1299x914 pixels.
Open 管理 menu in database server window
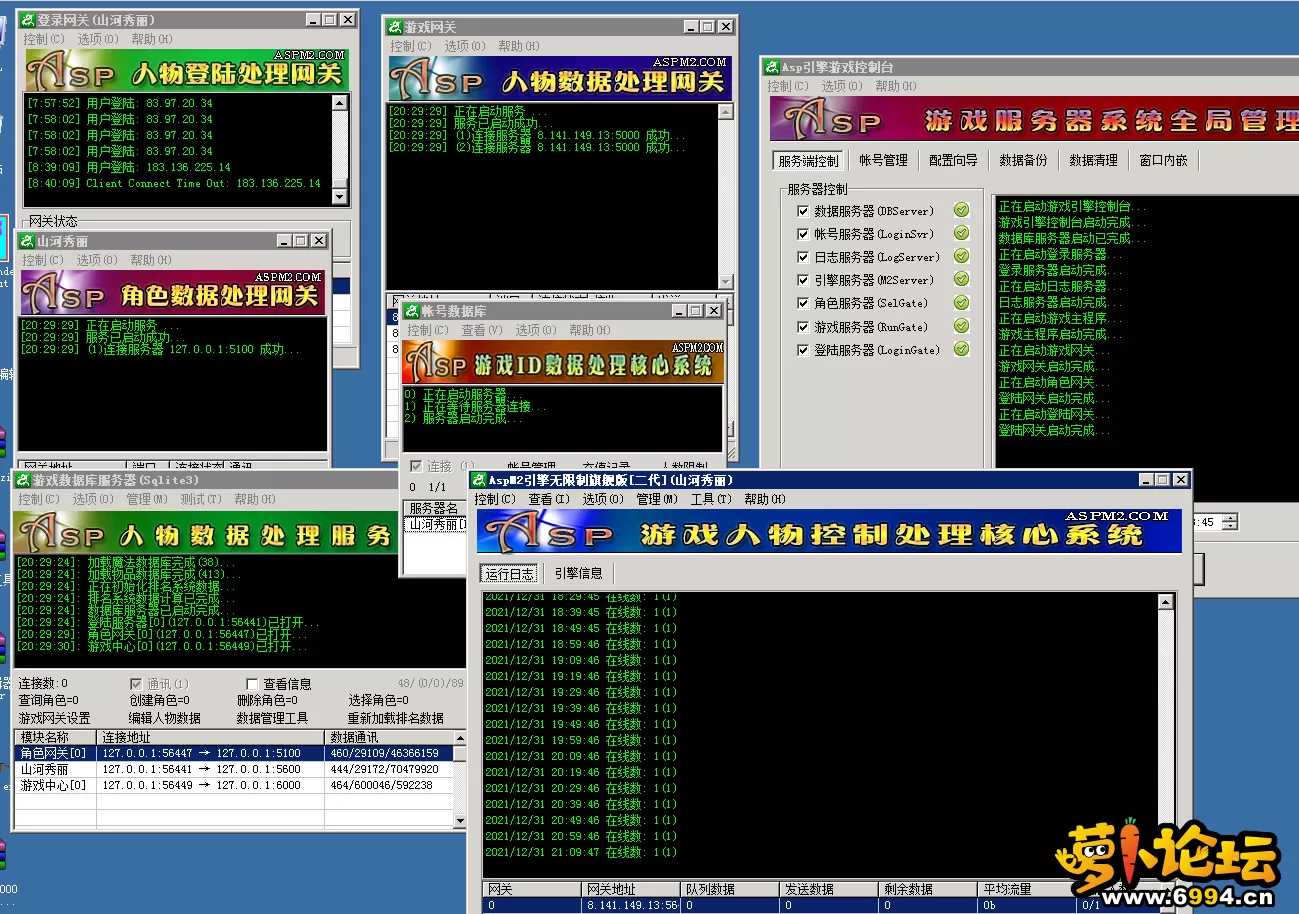(x=147, y=499)
